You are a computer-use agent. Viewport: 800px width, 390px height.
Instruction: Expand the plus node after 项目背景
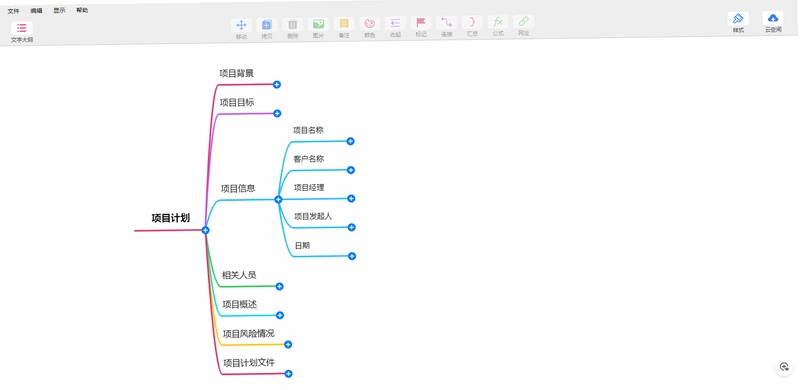click(x=277, y=84)
